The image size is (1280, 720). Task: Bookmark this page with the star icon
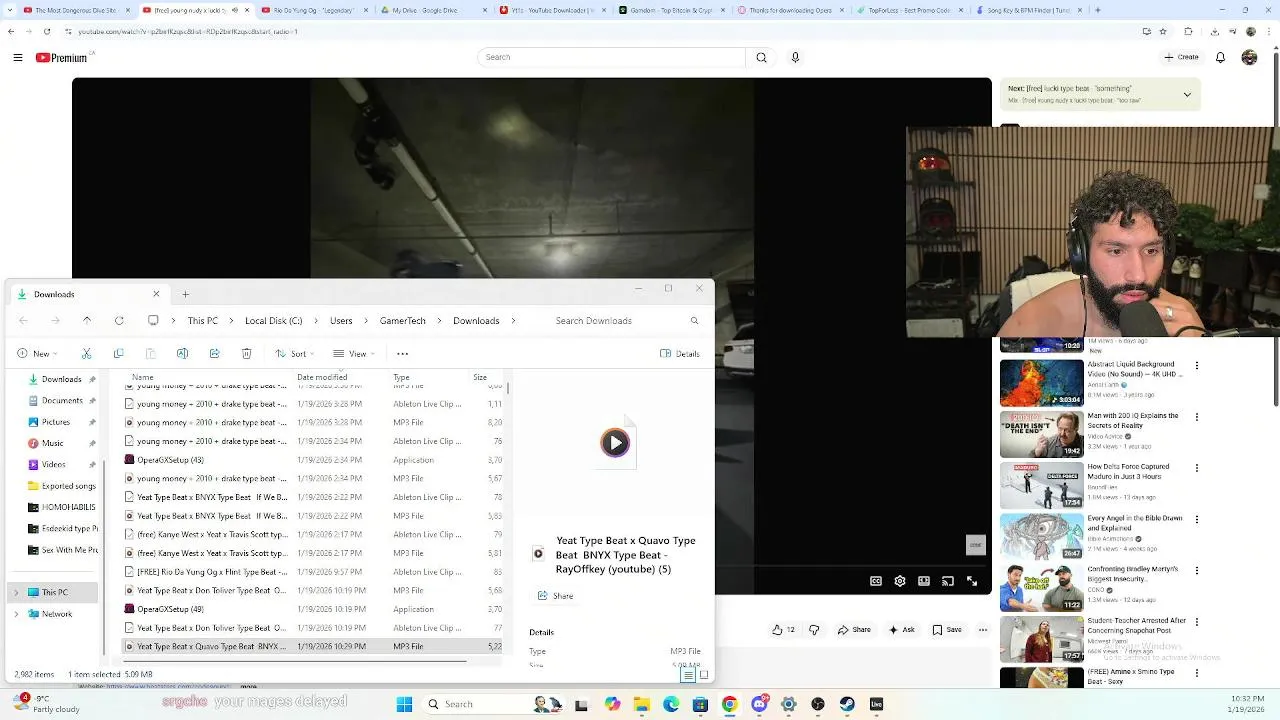[x=1162, y=31]
